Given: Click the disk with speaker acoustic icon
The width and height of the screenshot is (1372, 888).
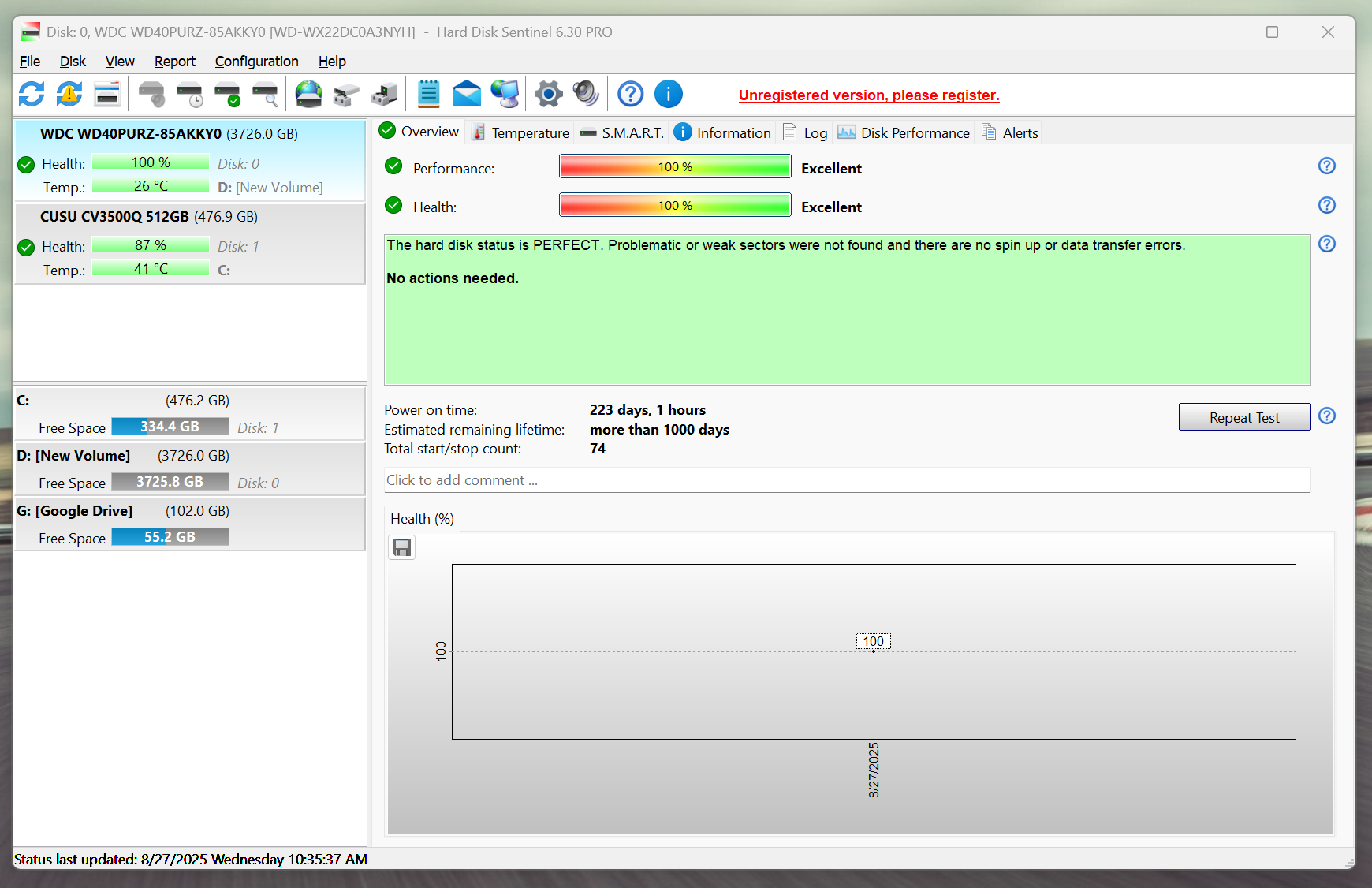Looking at the screenshot, I should point(151,95).
